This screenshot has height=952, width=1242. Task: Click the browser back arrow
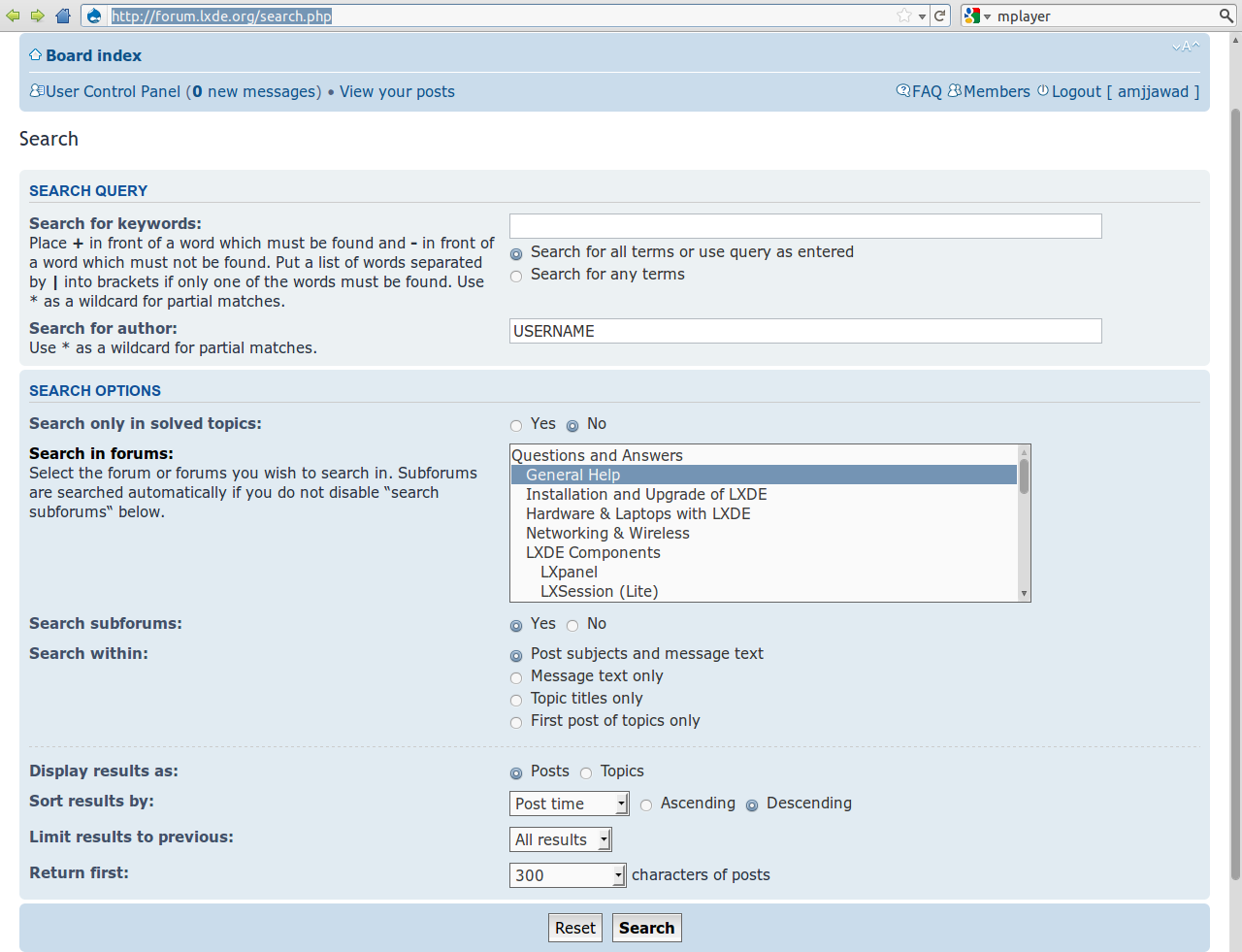click(13, 16)
